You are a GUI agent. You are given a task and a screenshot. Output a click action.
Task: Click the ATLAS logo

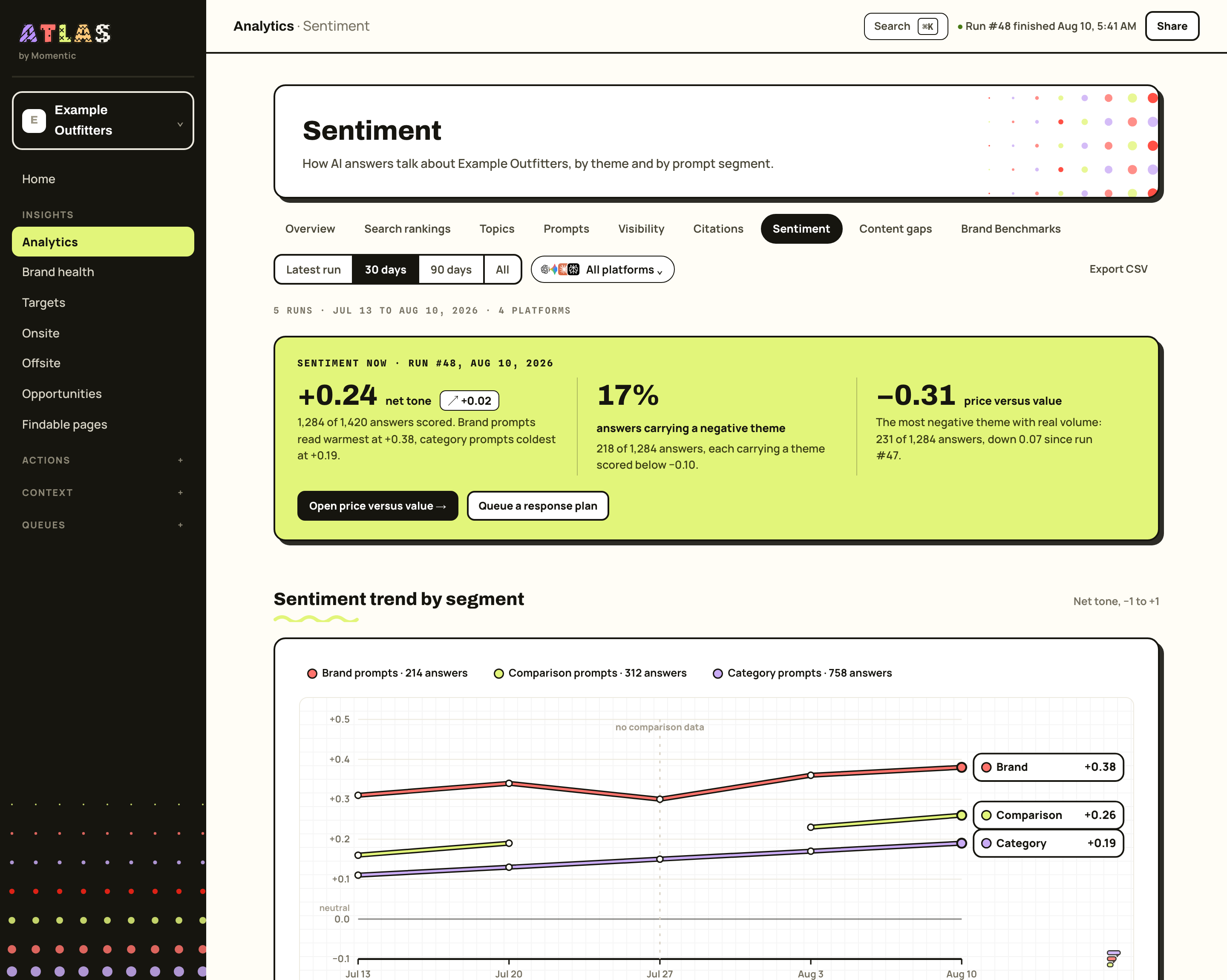pos(65,33)
